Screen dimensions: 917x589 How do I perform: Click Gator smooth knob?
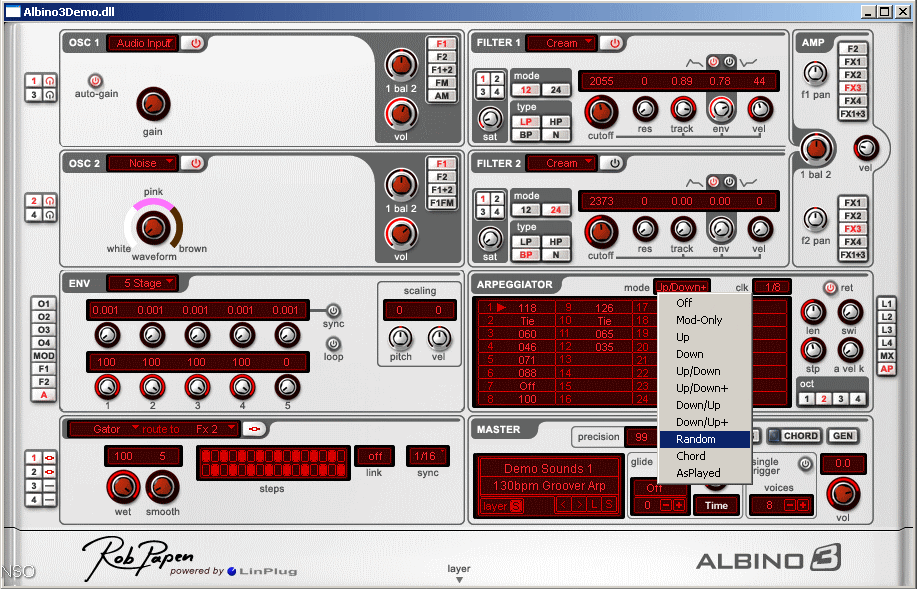tap(162, 487)
